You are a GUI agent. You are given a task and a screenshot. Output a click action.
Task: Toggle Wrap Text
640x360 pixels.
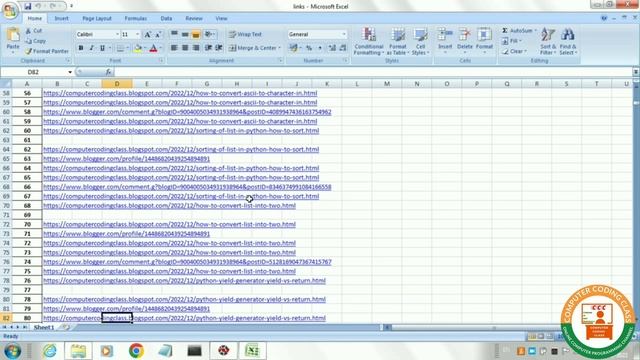coord(245,34)
